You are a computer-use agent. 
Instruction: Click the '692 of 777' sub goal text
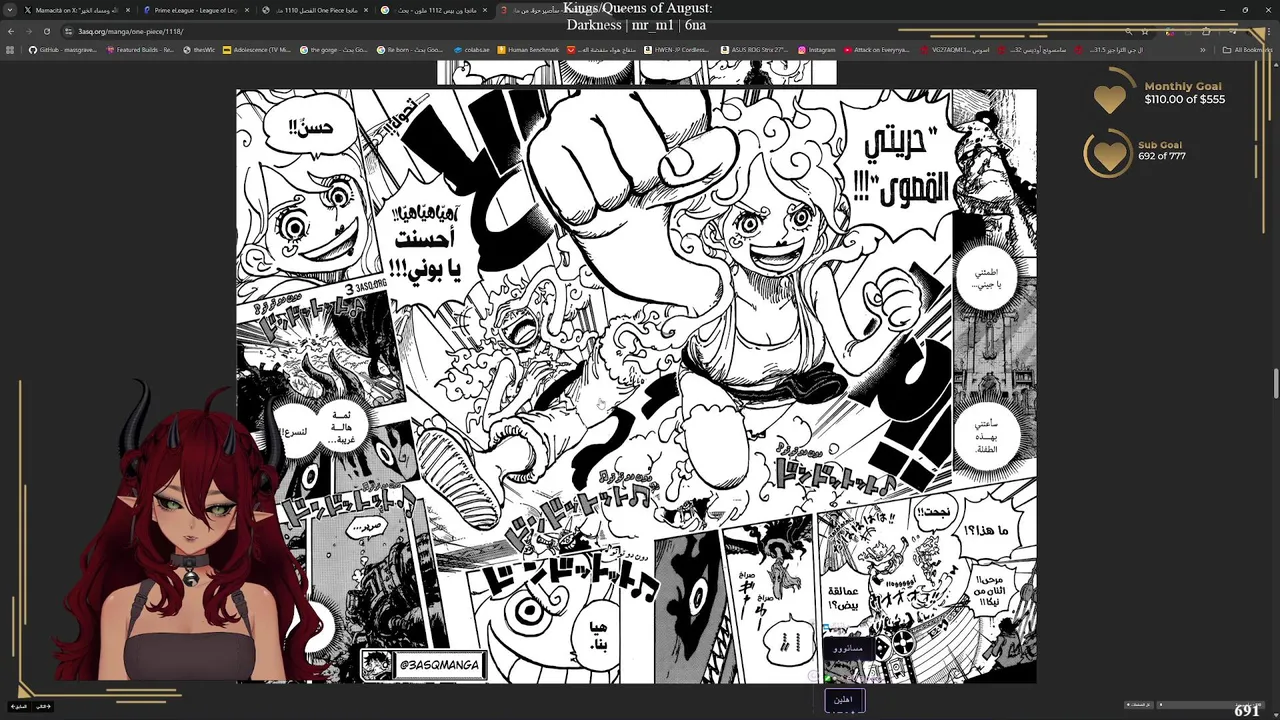pos(1161,156)
